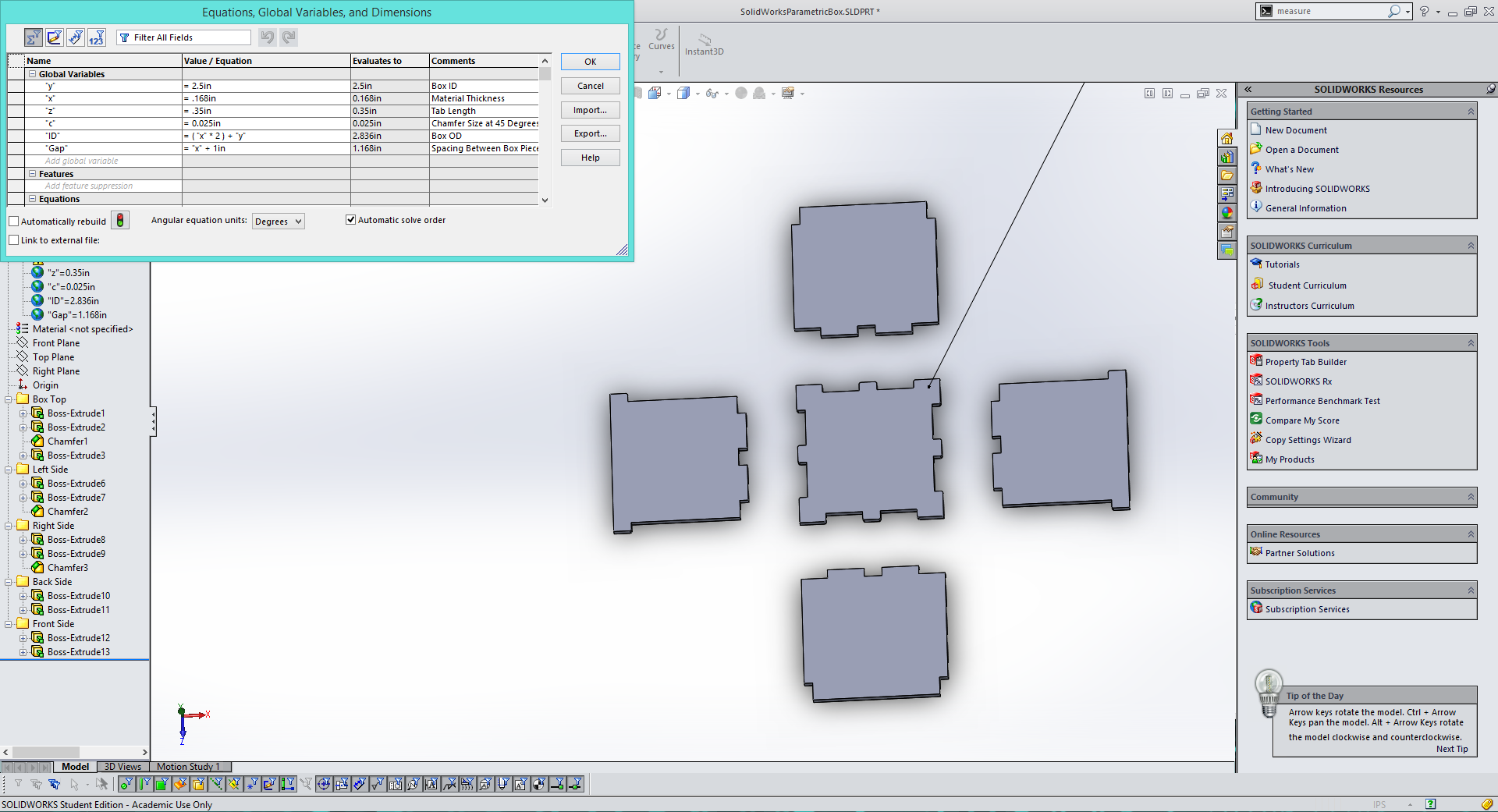Viewport: 1498px width, 812px height.
Task: Switch to the 3D Views tab
Action: pyautogui.click(x=122, y=767)
